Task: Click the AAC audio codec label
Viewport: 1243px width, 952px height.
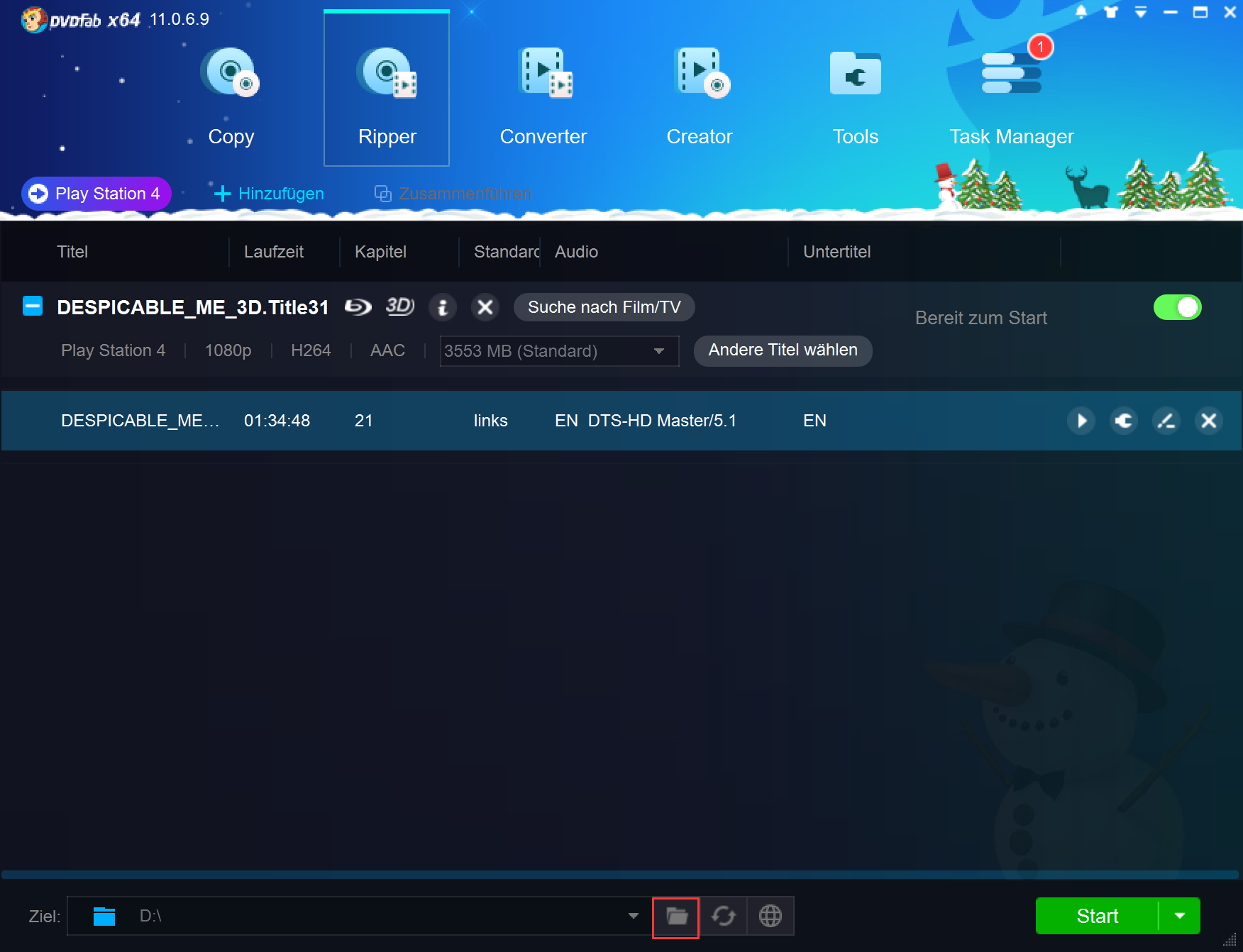Action: [387, 350]
